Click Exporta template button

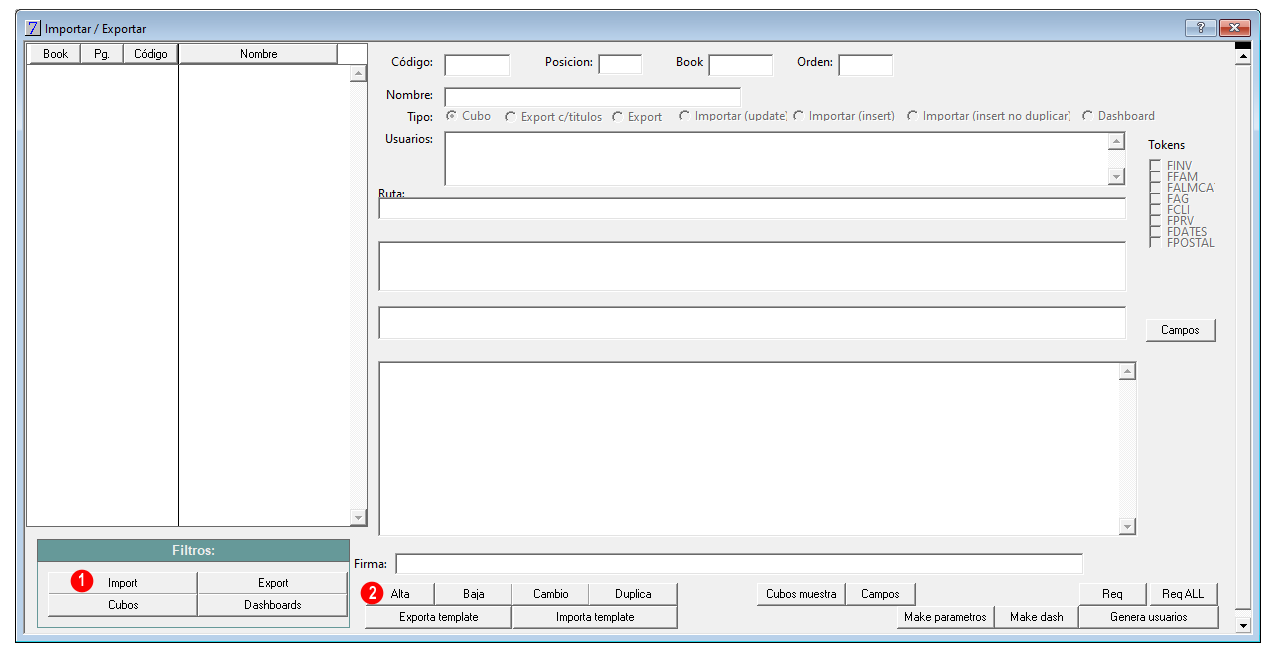438,617
